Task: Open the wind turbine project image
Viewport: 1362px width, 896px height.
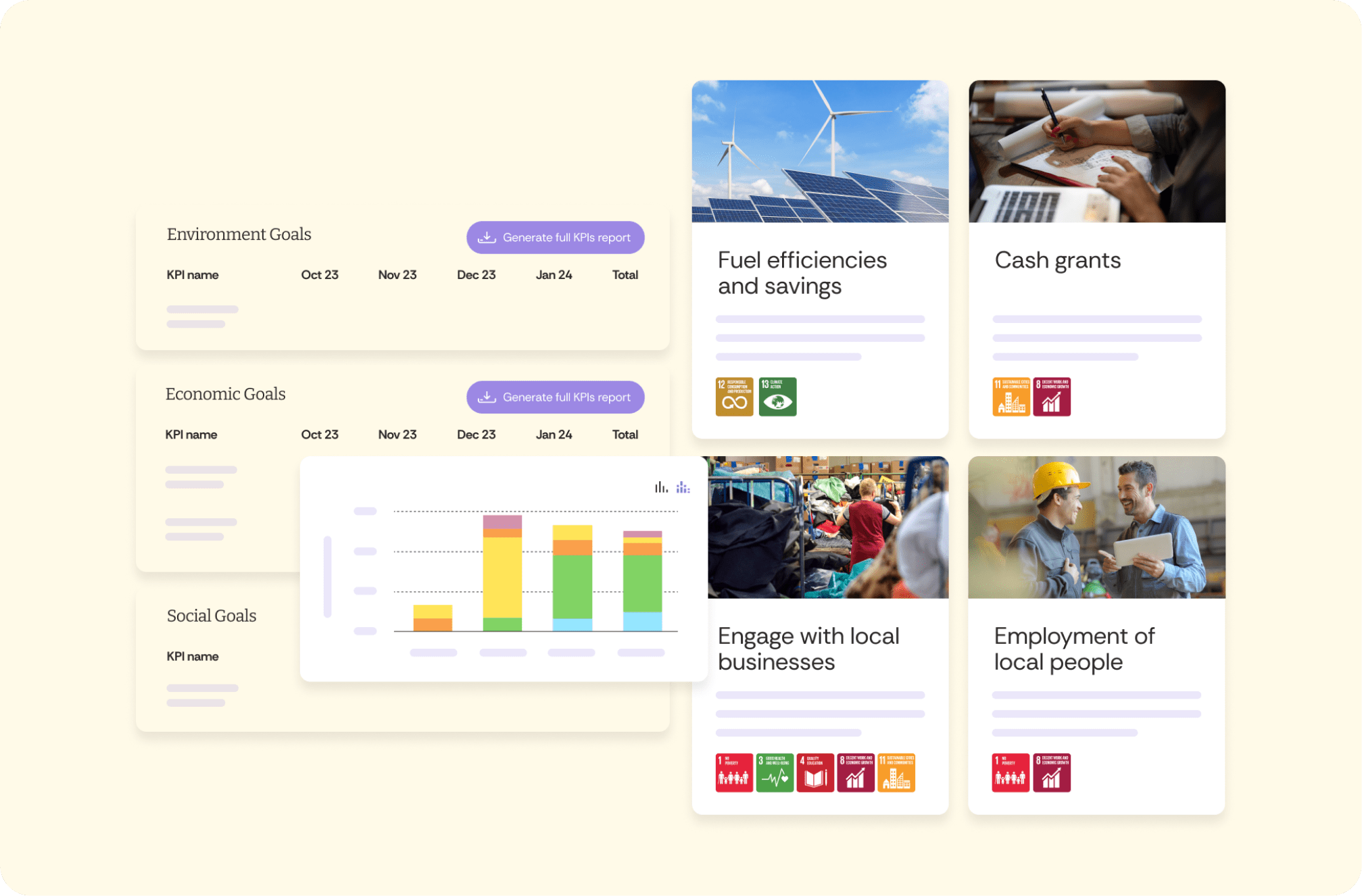Action: tap(820, 151)
